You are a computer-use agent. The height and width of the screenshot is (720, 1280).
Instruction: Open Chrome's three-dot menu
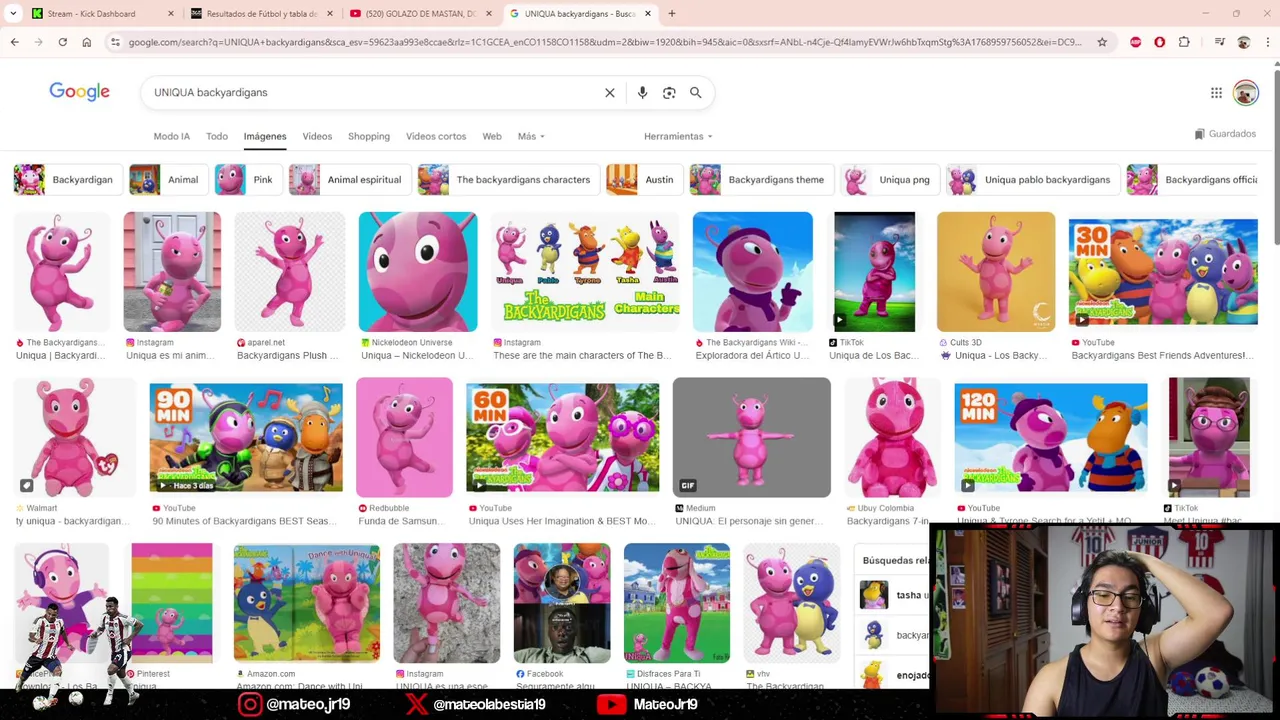pos(1267,42)
